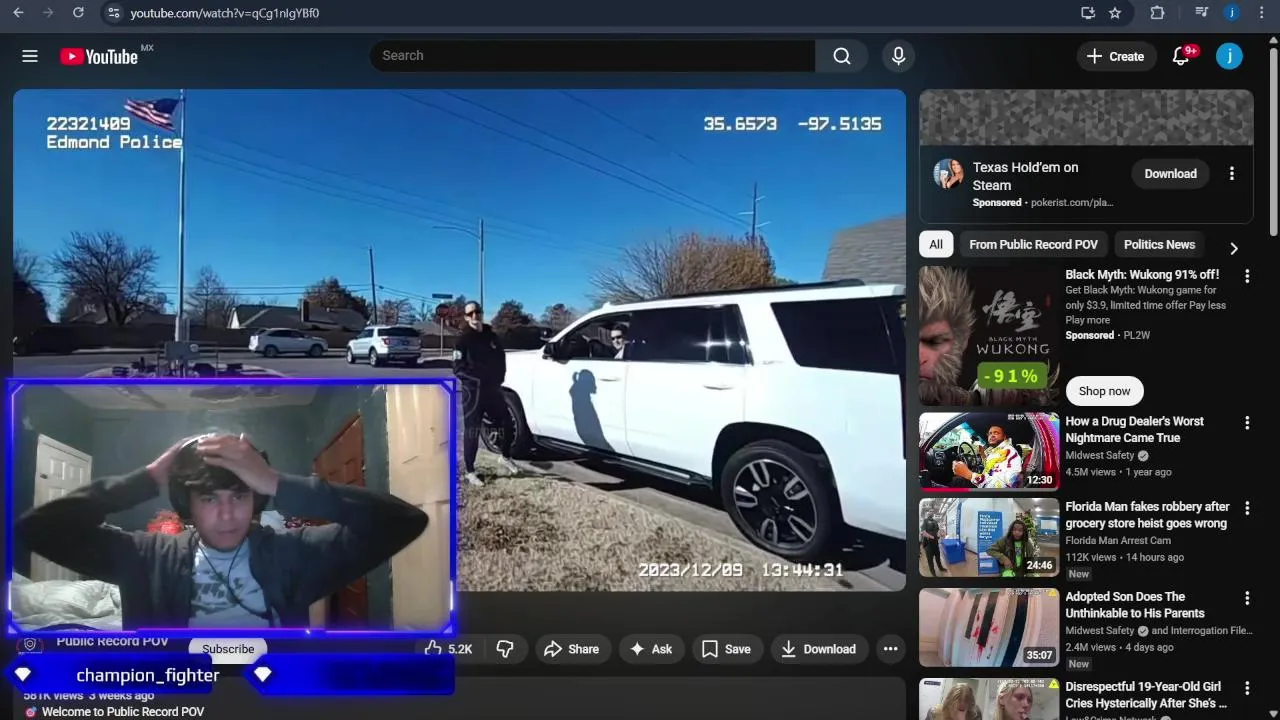
Task: Subscribe to Public Record POV
Action: point(228,649)
